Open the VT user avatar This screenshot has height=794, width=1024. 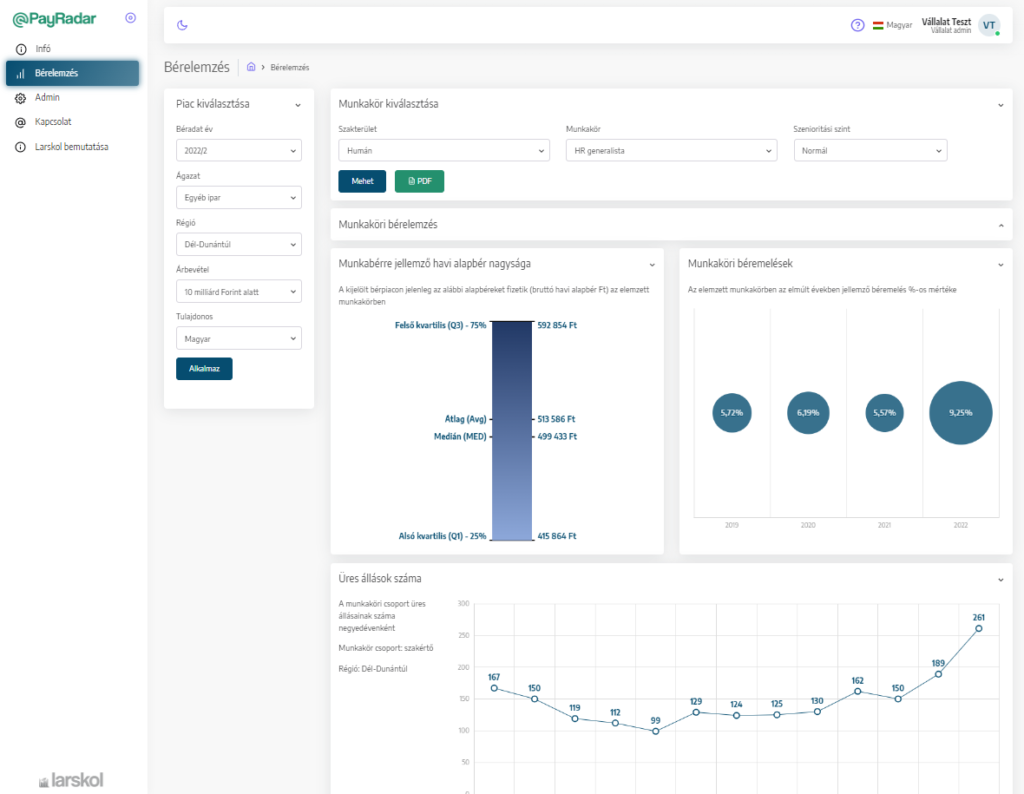[x=988, y=25]
